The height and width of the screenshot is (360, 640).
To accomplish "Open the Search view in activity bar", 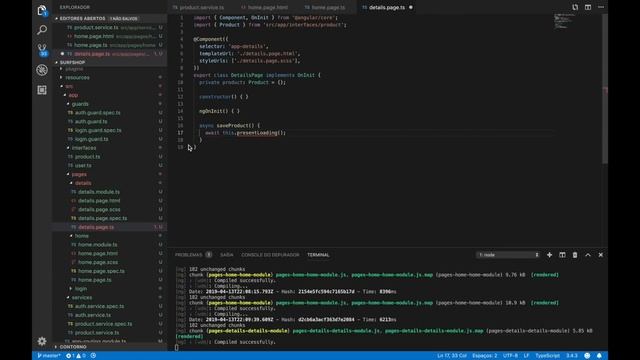I will (x=42, y=30).
